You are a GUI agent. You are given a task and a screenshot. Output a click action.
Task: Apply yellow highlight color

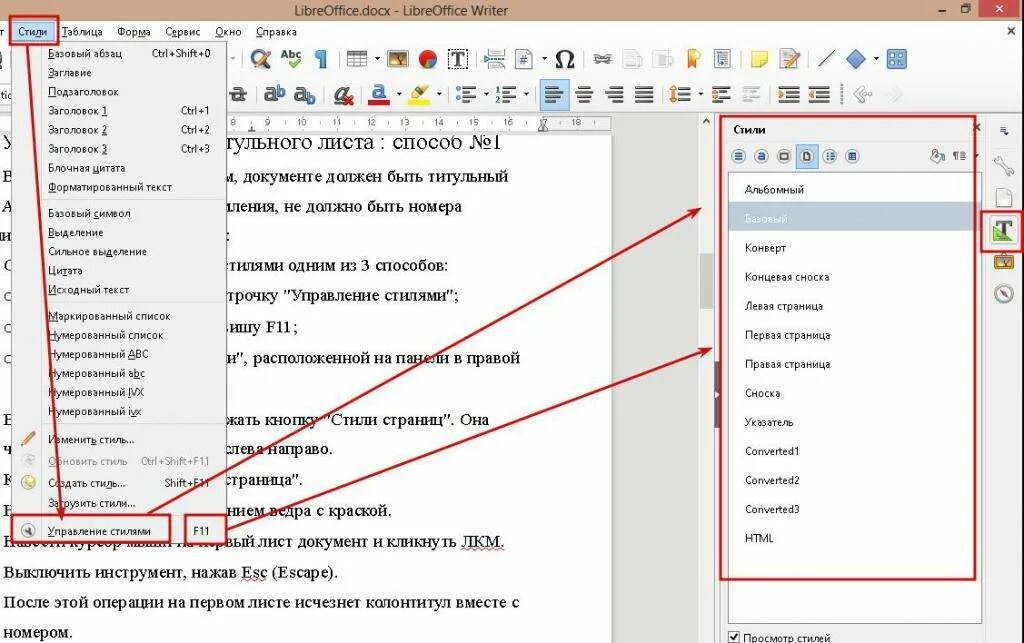coord(419,95)
